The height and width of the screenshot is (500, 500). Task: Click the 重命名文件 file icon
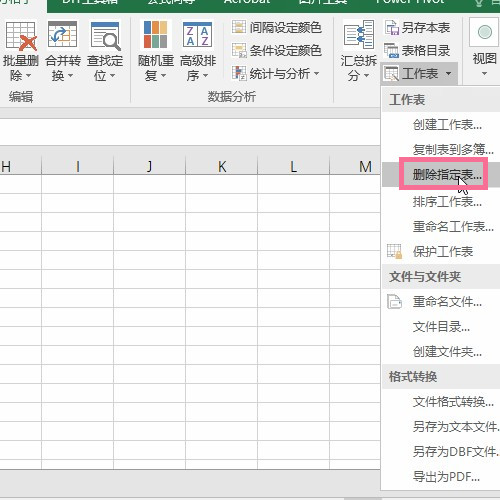pyautogui.click(x=394, y=302)
